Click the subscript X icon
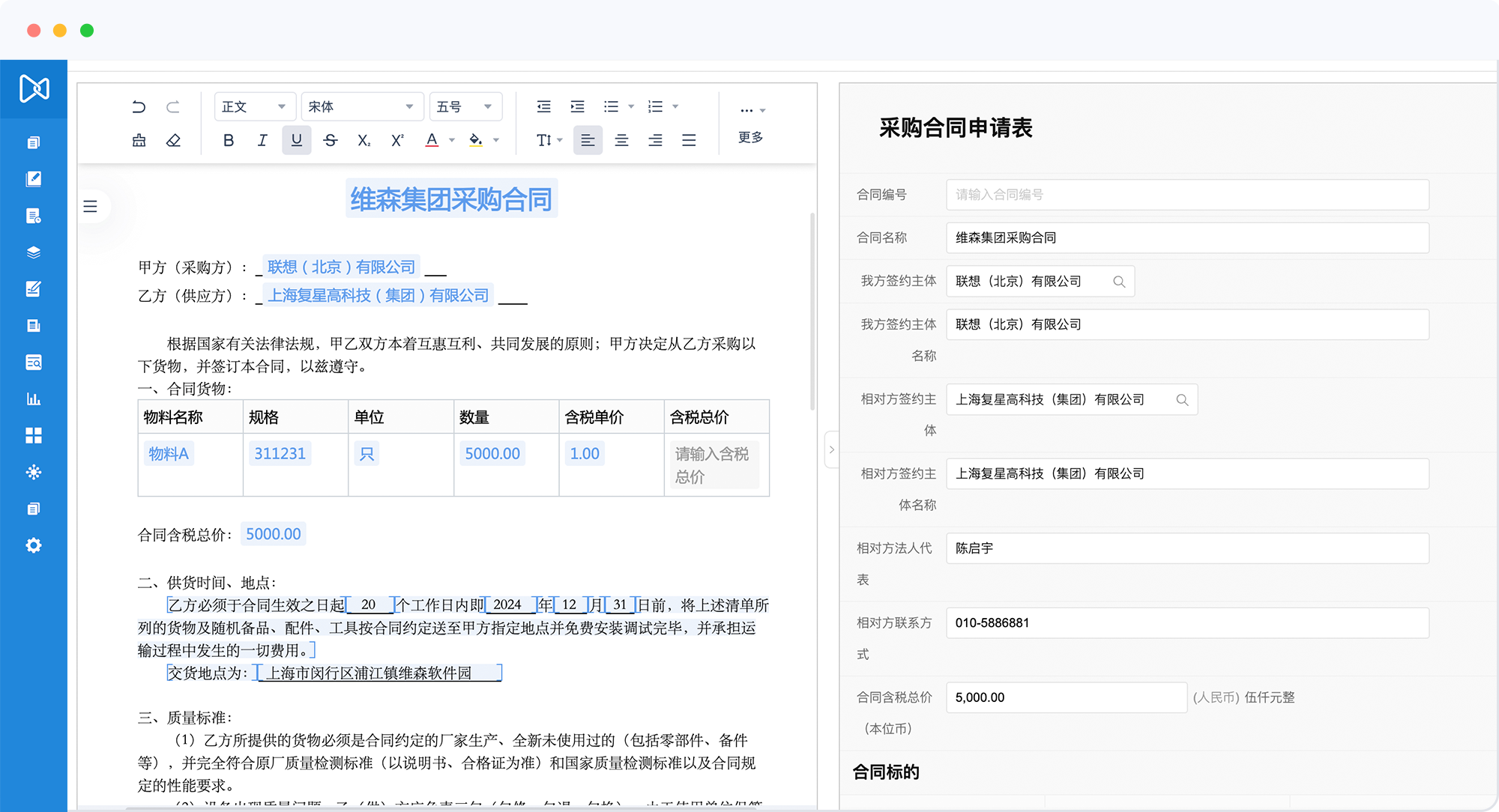Screen dimensions: 1499x812 (364, 140)
